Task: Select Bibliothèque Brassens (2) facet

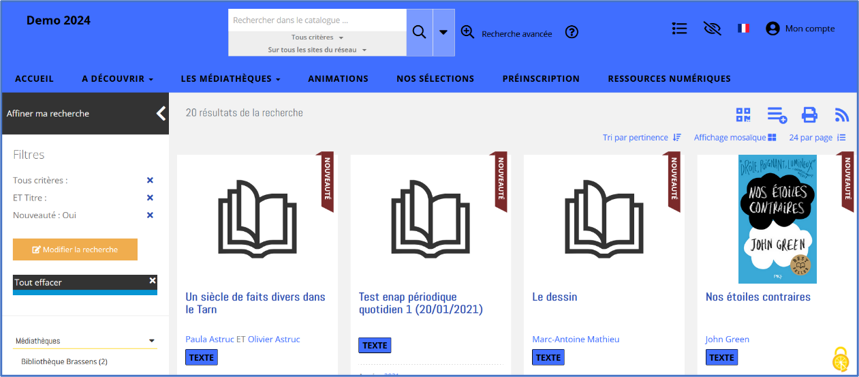Action: pos(64,362)
